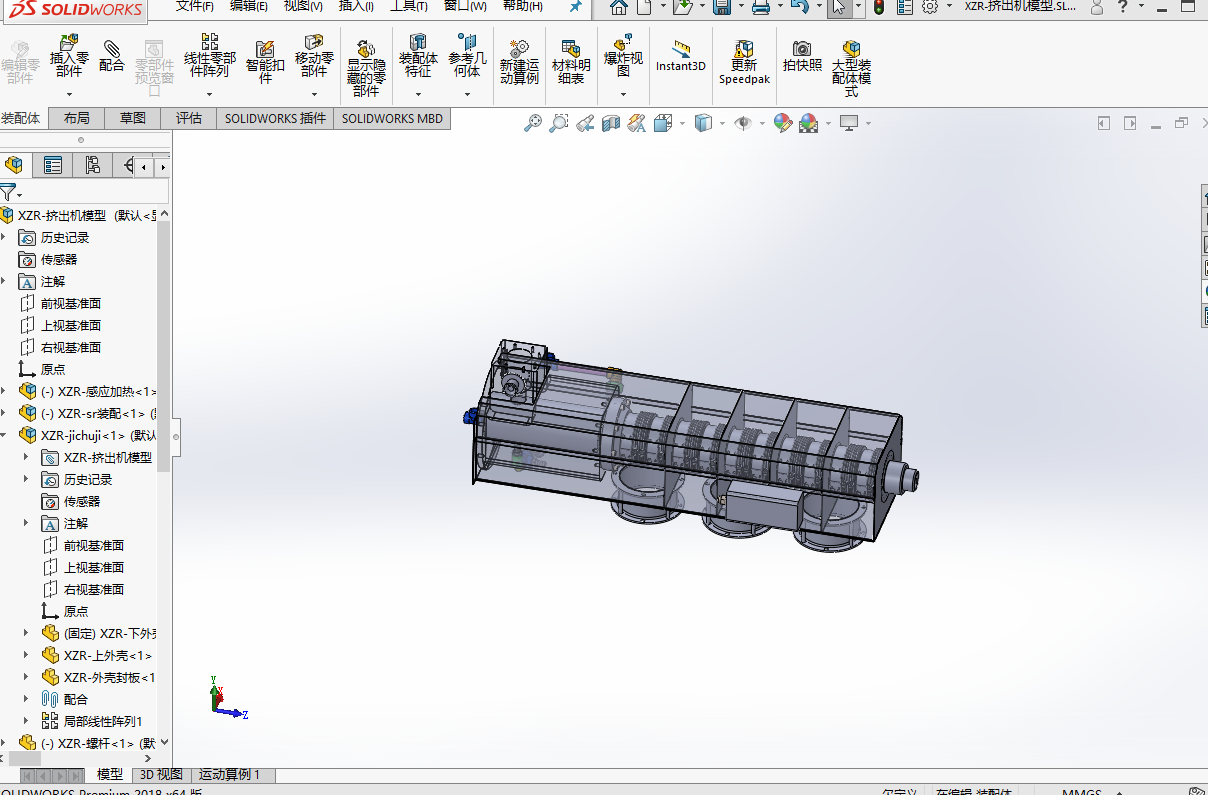Click Zoom to Area icon in view toolbar
1208x795 pixels.
click(x=559, y=123)
